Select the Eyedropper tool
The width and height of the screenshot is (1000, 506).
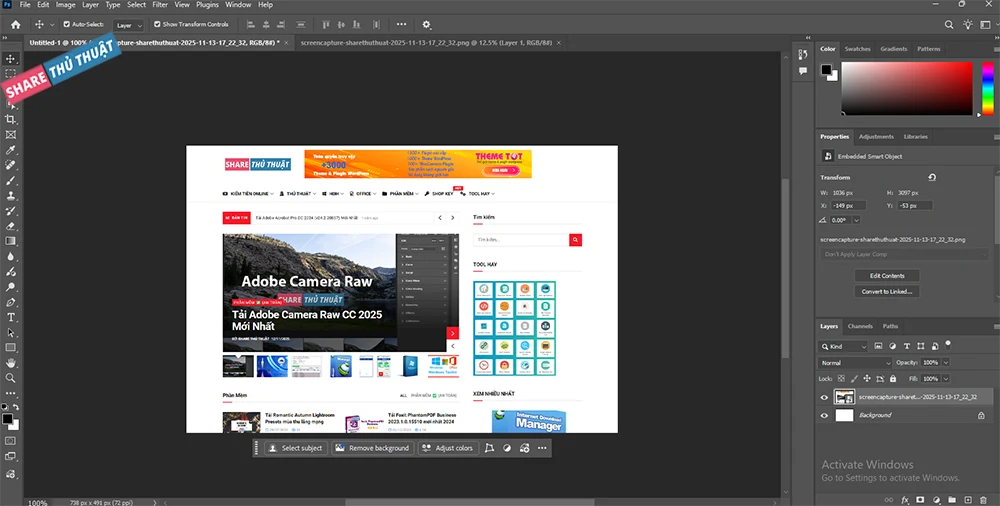[10, 150]
